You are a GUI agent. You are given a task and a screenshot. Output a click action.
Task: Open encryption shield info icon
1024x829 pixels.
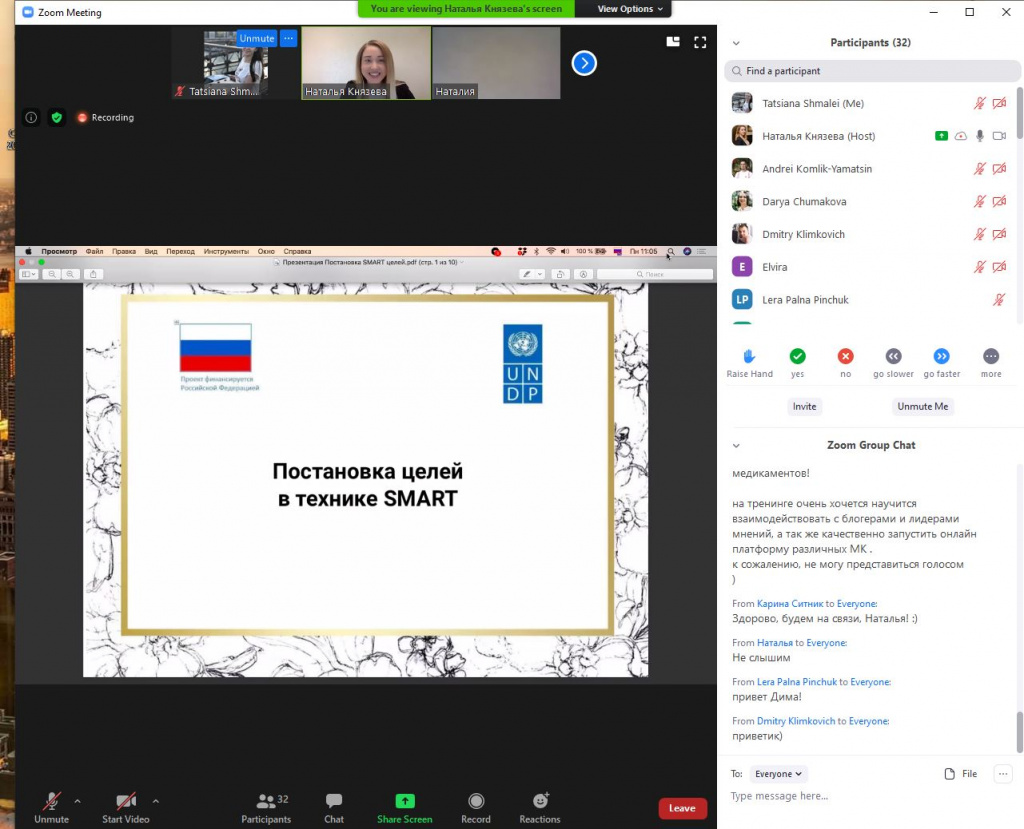pos(57,117)
